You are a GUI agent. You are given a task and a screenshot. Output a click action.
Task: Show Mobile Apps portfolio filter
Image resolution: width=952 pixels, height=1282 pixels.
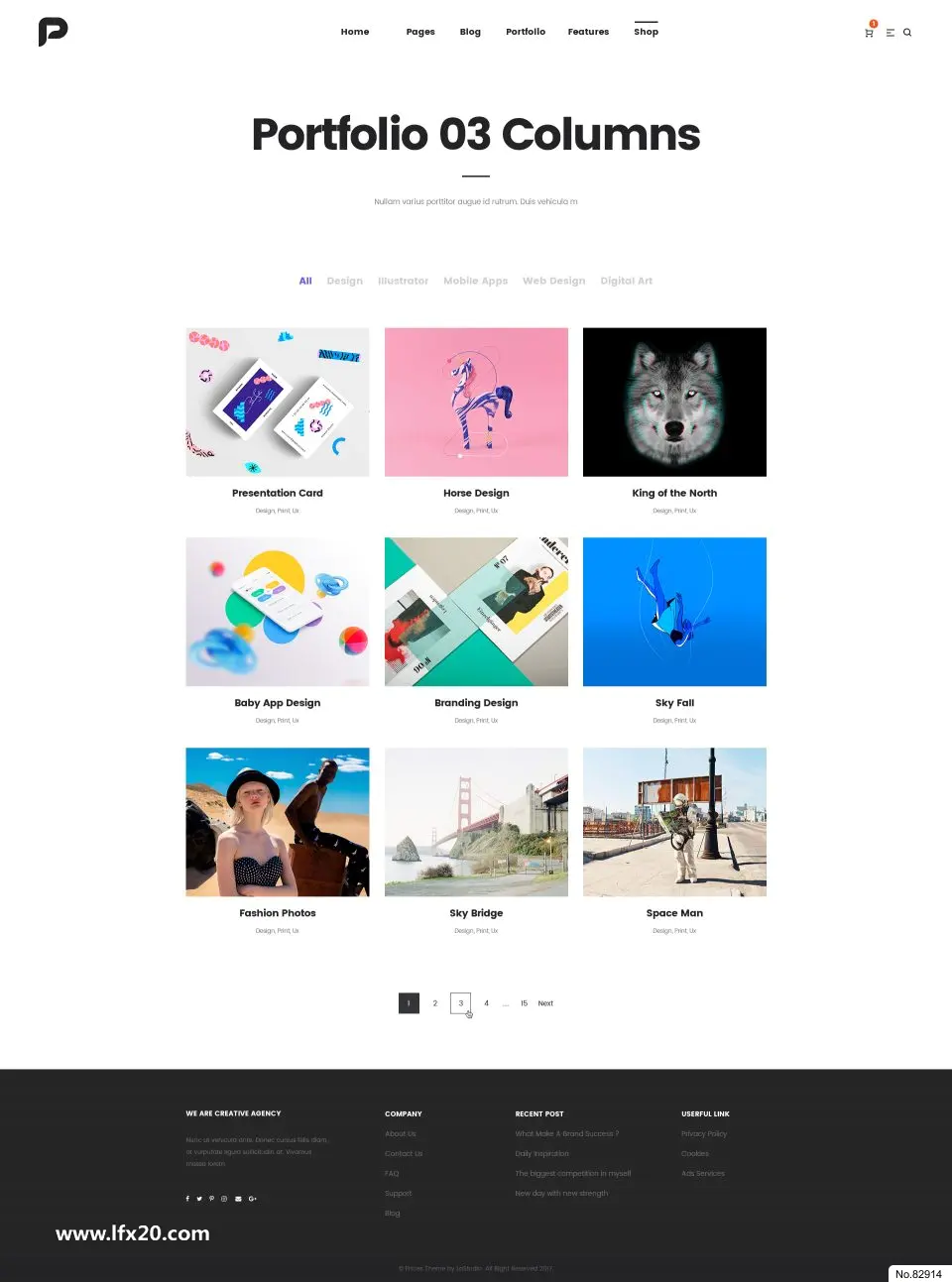tap(476, 281)
